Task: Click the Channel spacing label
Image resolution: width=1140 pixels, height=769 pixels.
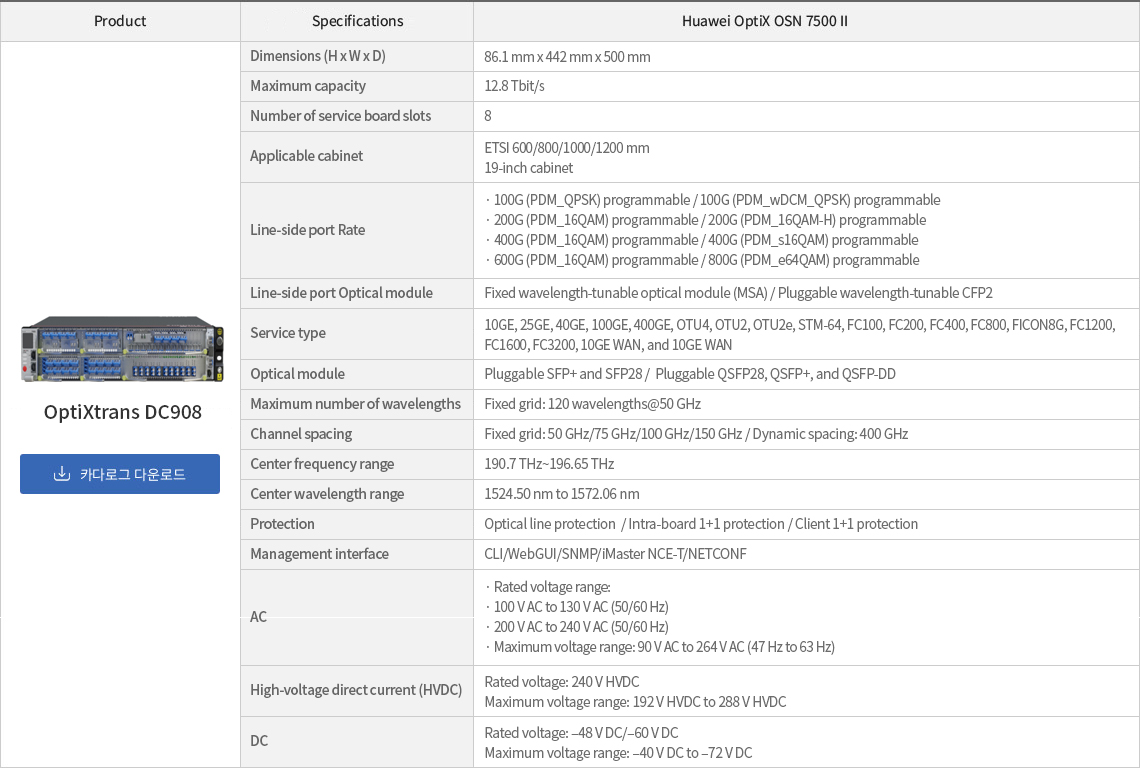Action: click(301, 434)
